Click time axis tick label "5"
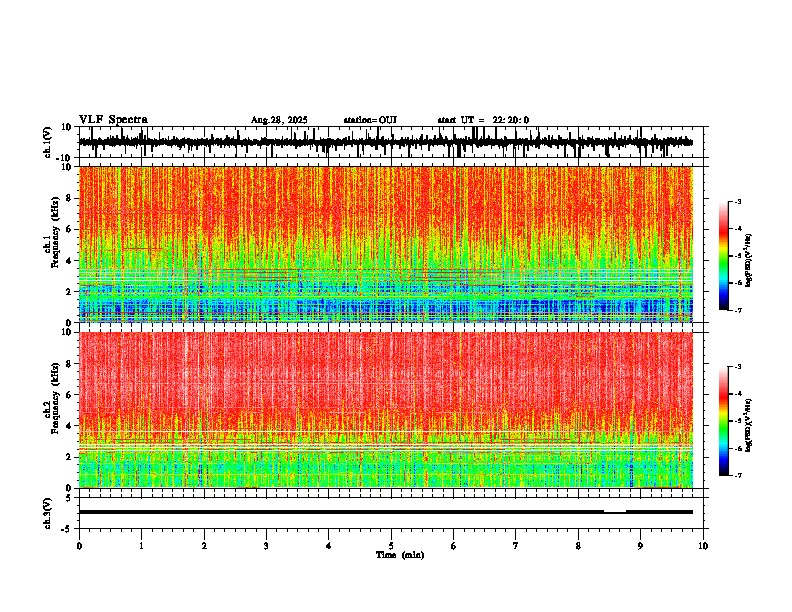 coord(391,546)
